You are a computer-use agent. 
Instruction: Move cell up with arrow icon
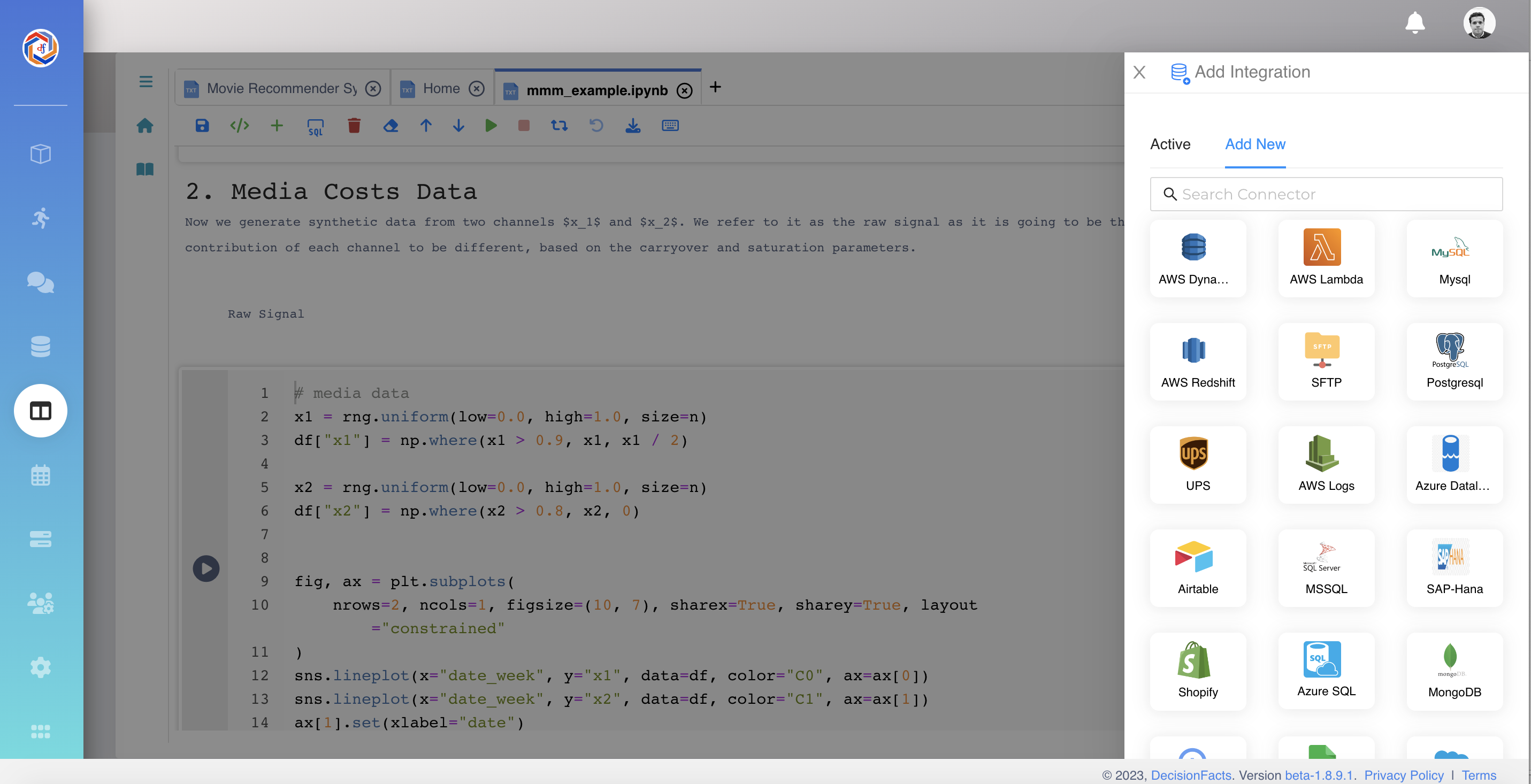[x=425, y=125]
